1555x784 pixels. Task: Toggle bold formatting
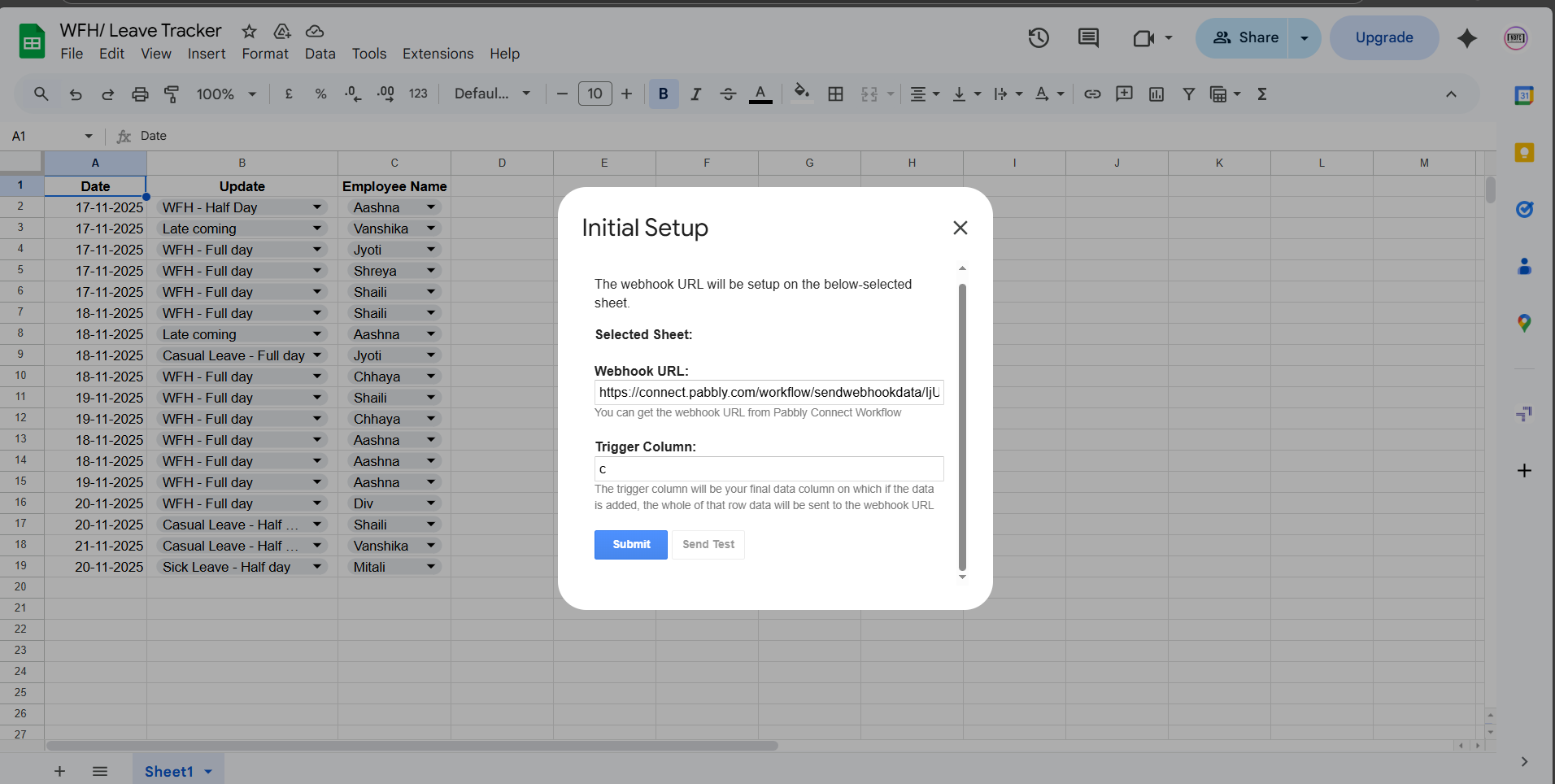click(x=663, y=94)
